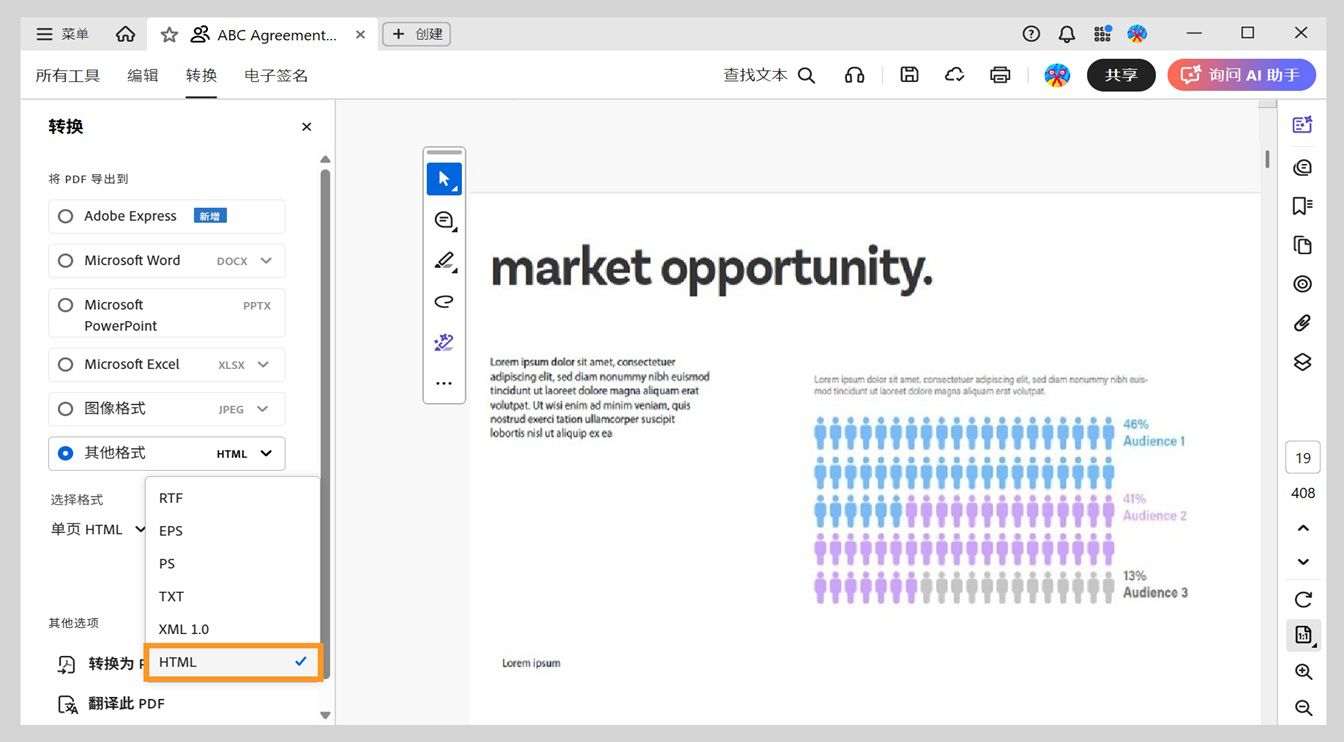The height and width of the screenshot is (742, 1344).
Task: Open the page thumbnails copy icon
Action: point(1302,245)
